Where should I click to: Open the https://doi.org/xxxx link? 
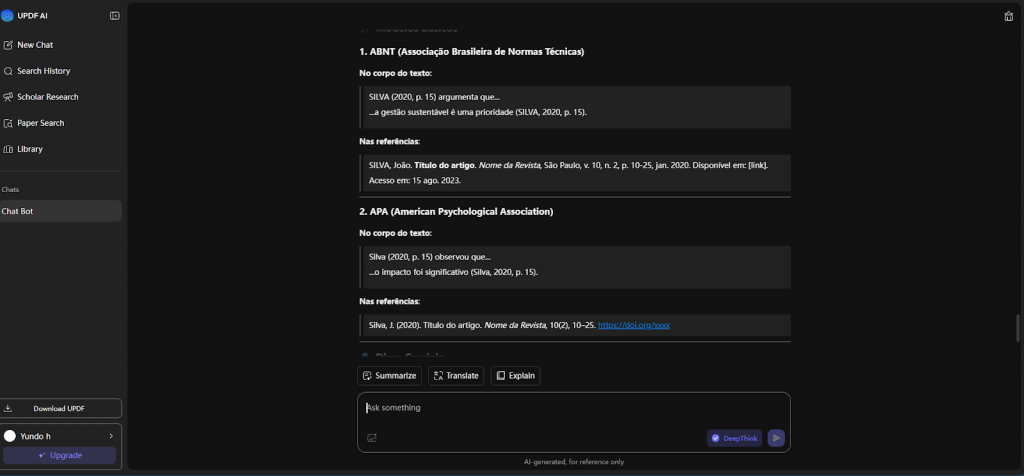[x=633, y=325]
